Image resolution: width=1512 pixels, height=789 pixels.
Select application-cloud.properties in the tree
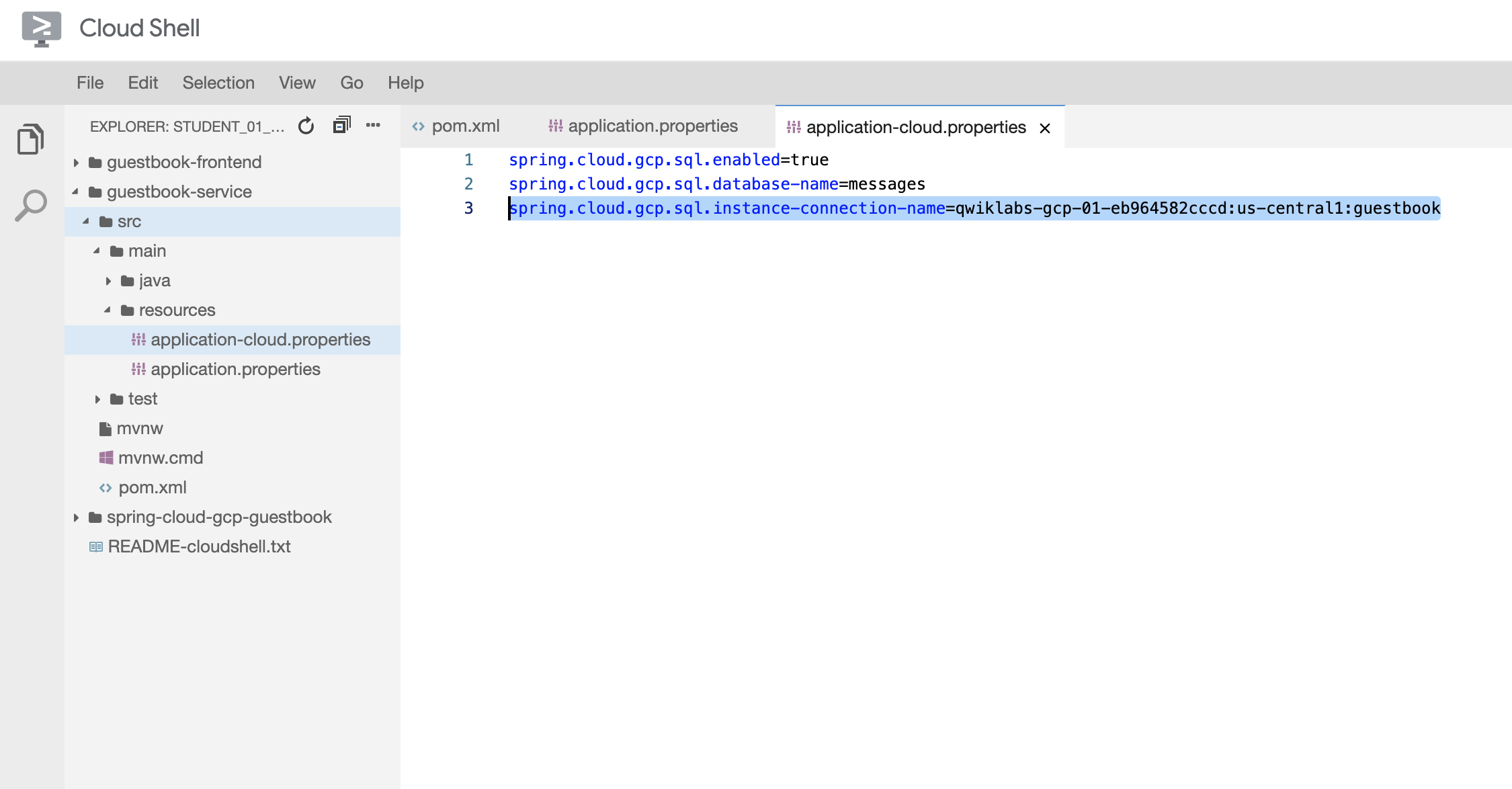(x=233, y=340)
